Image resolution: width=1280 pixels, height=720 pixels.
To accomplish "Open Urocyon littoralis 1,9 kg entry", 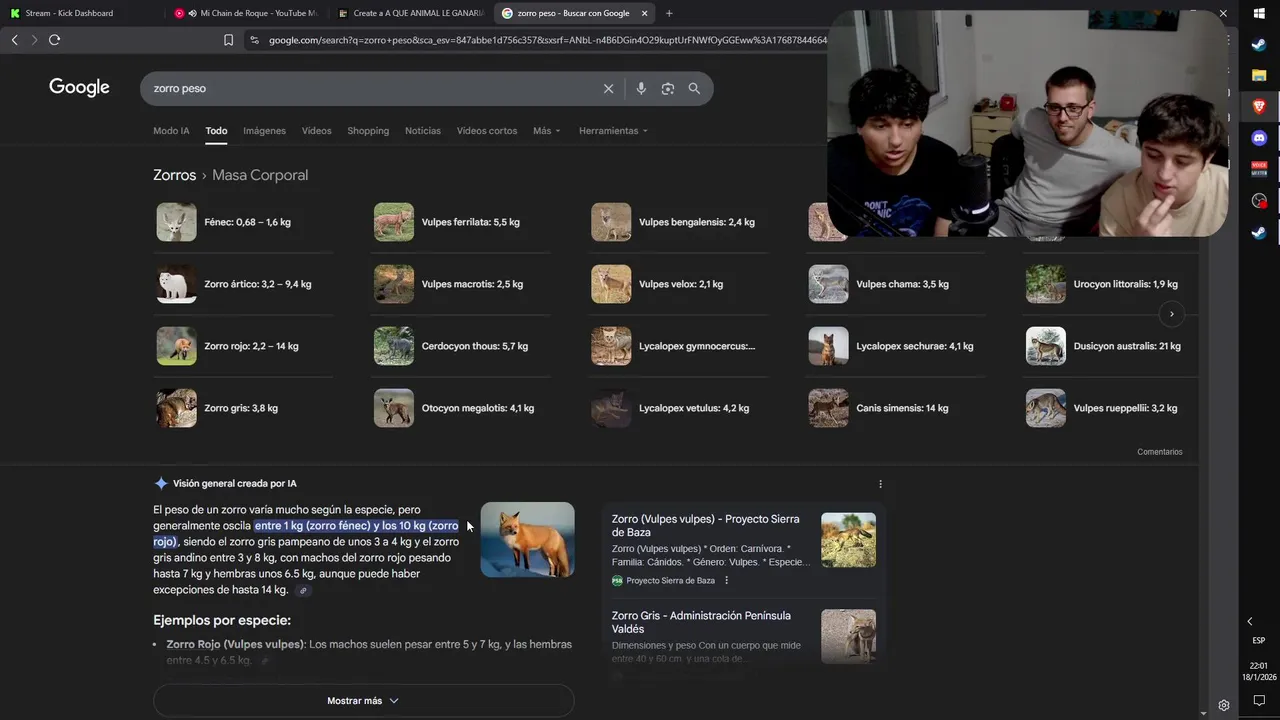I will 1112,284.
